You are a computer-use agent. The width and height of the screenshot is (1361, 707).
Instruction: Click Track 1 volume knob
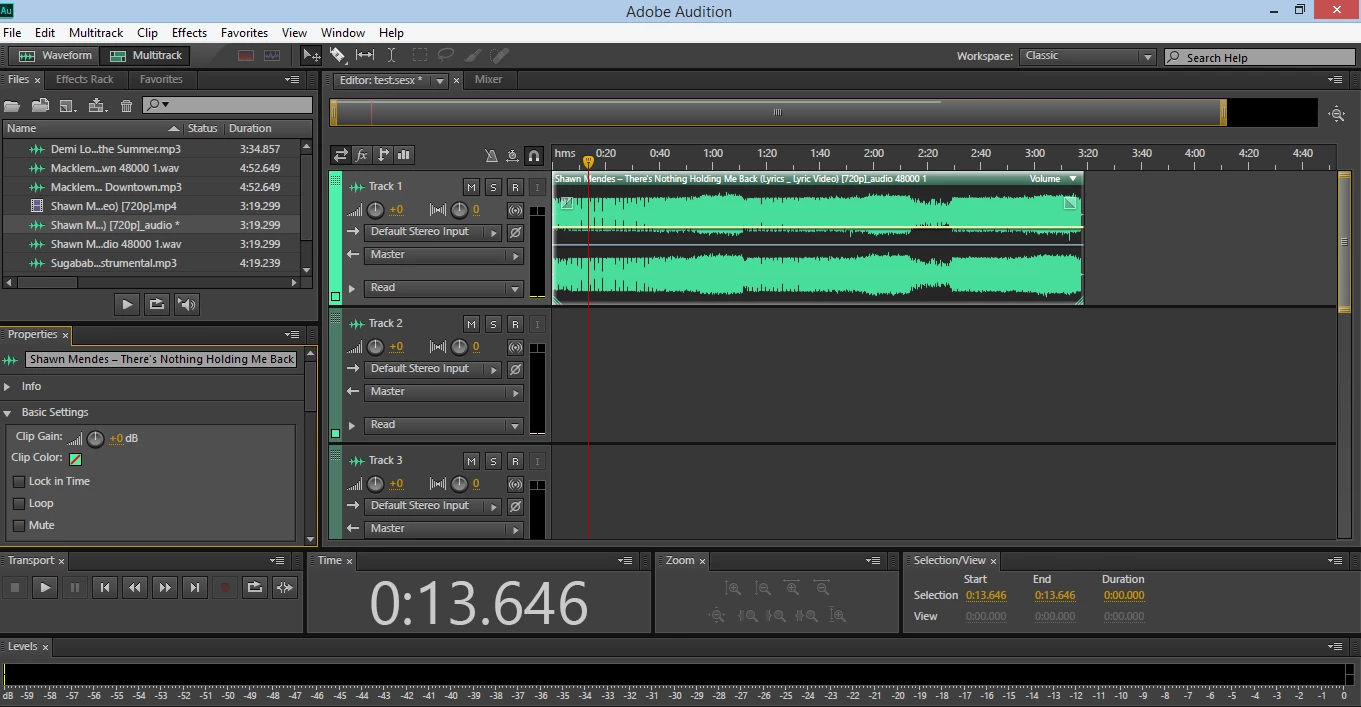[x=375, y=209]
